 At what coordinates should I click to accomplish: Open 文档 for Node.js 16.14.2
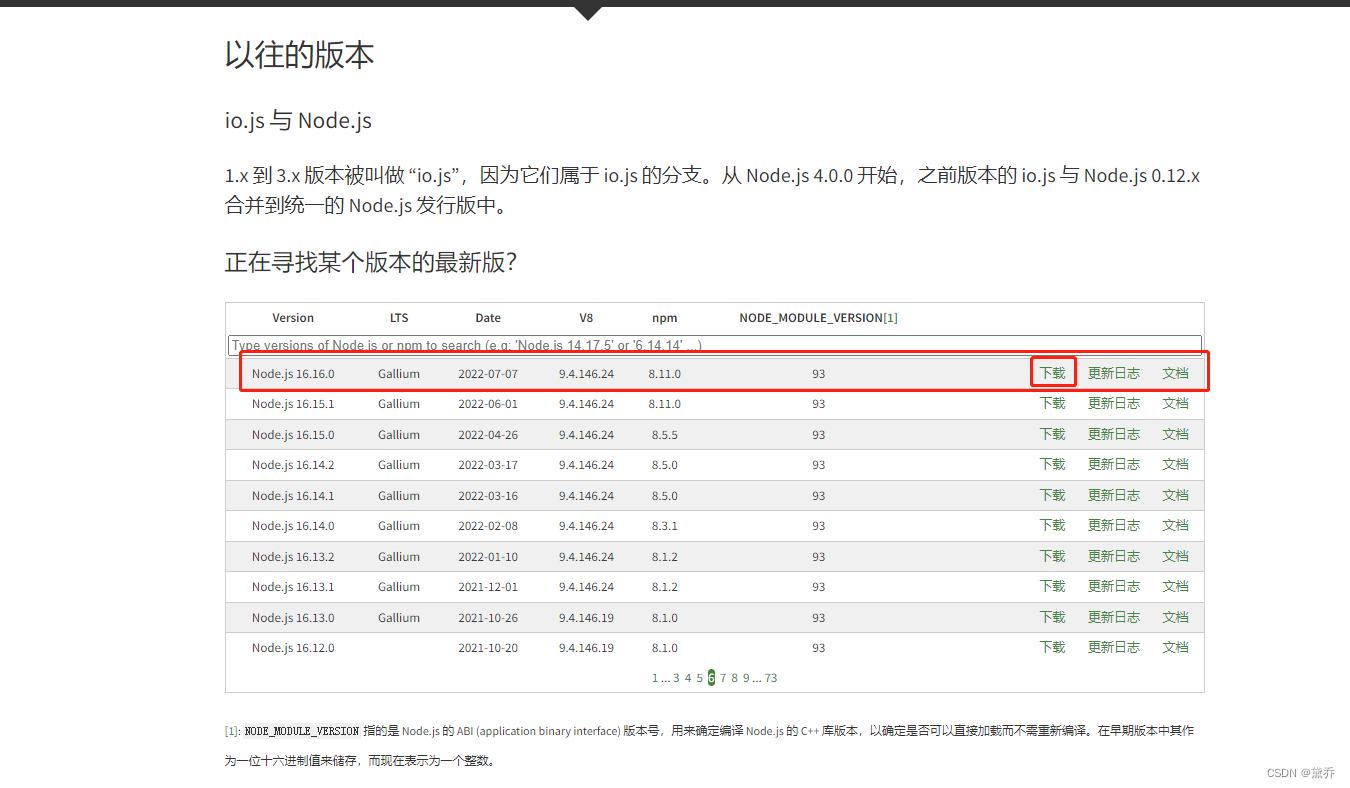coord(1175,465)
